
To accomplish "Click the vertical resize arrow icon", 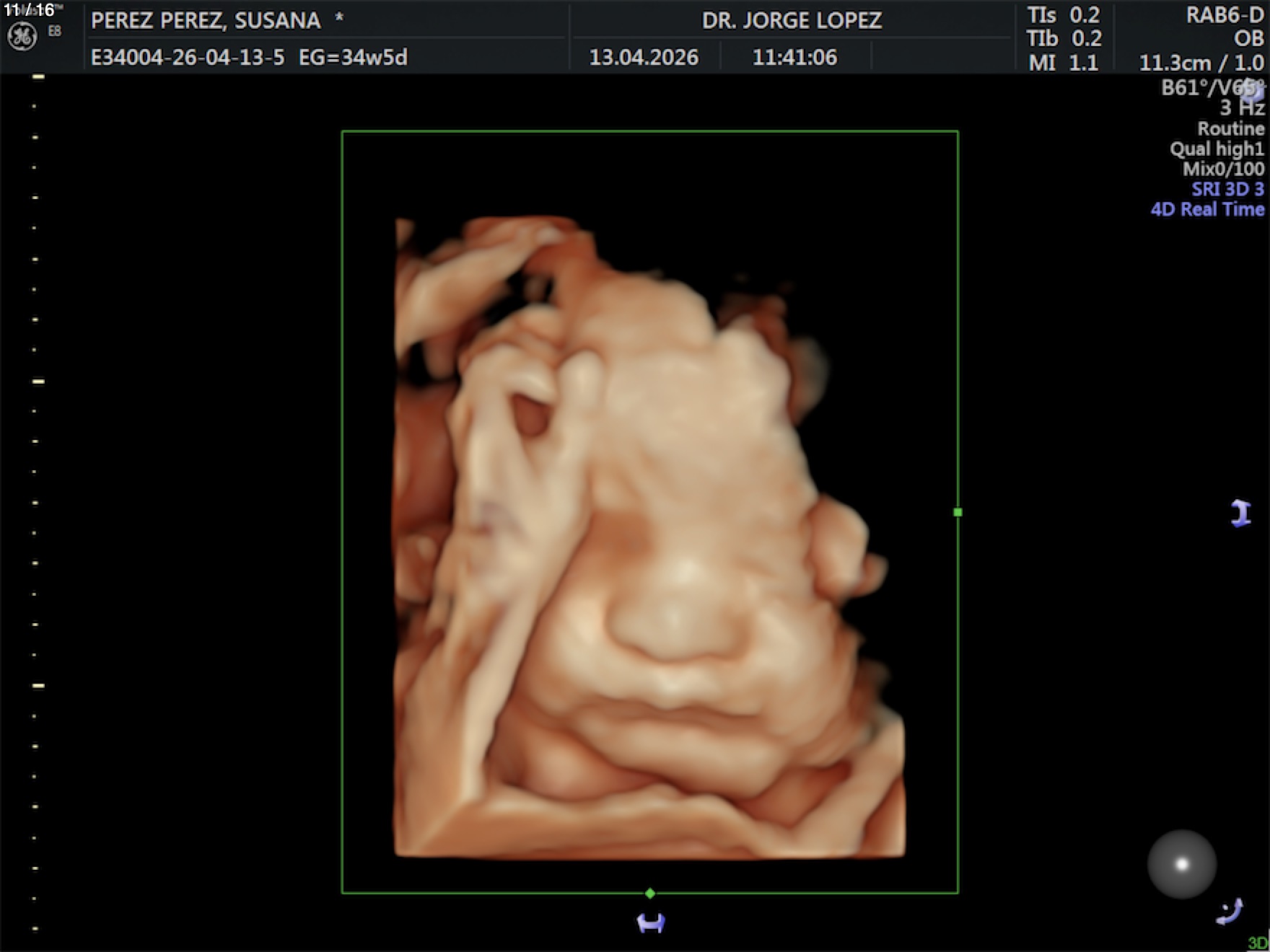I will click(x=1240, y=513).
